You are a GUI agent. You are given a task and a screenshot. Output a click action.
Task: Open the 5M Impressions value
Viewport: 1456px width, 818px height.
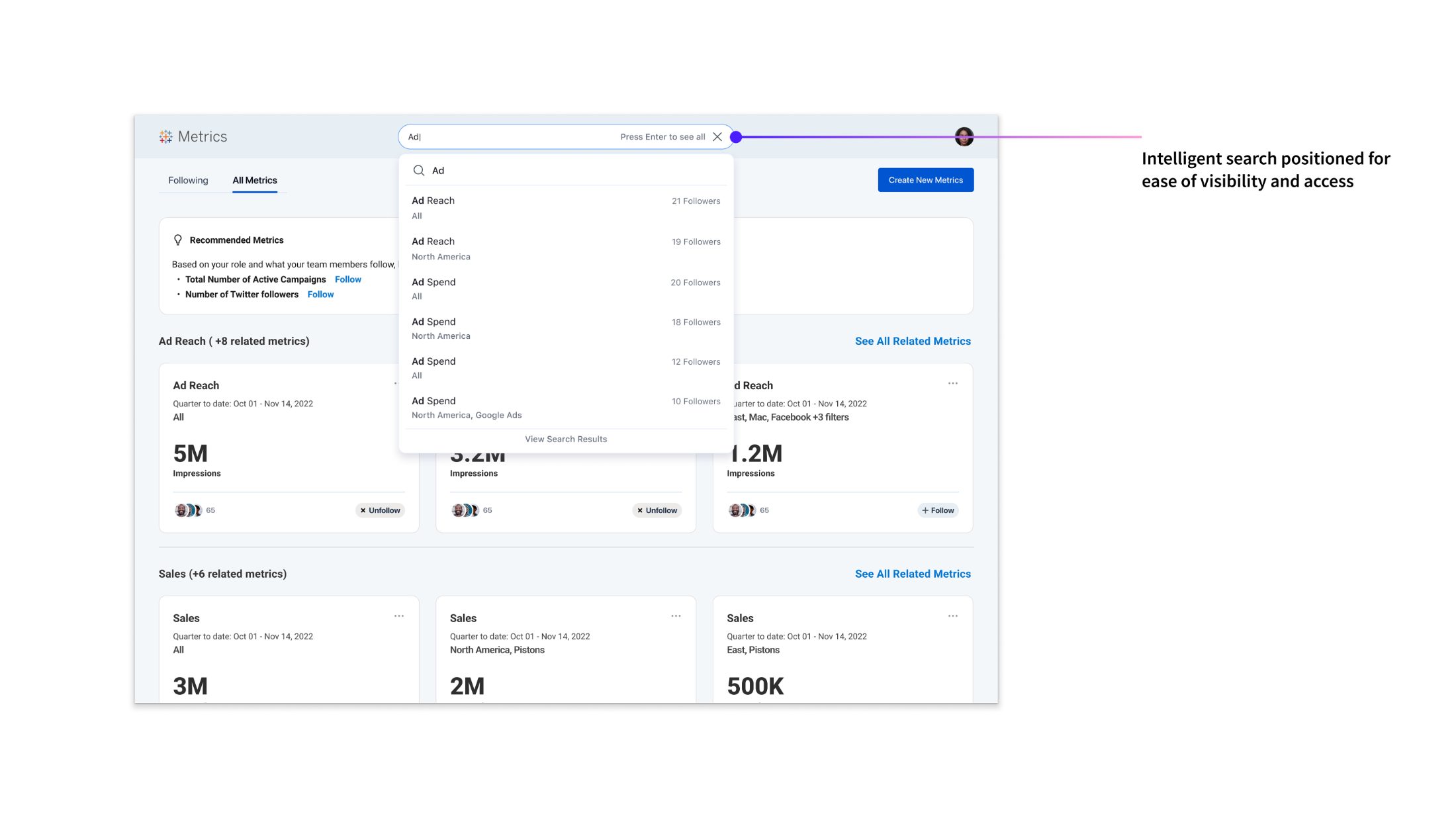point(191,454)
